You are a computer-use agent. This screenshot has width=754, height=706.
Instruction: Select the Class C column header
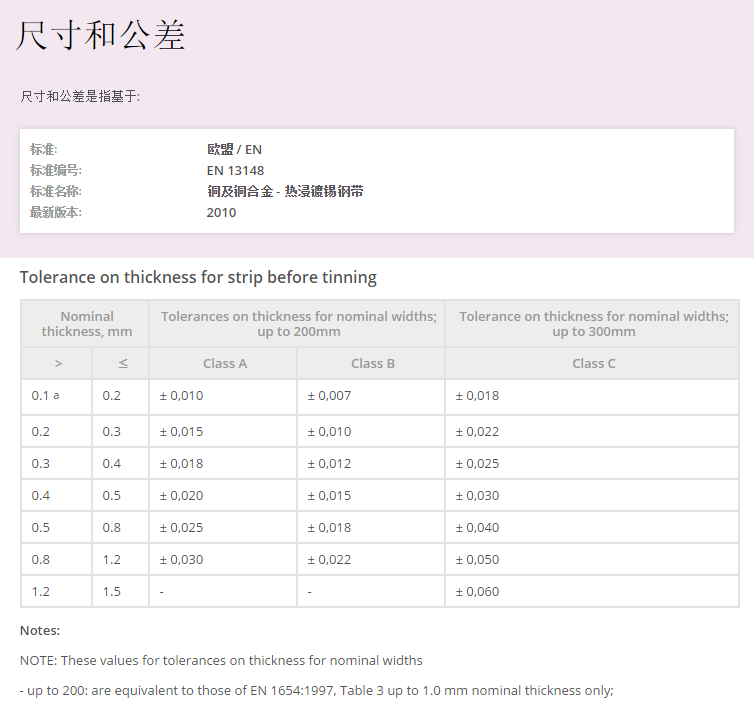pyautogui.click(x=593, y=363)
